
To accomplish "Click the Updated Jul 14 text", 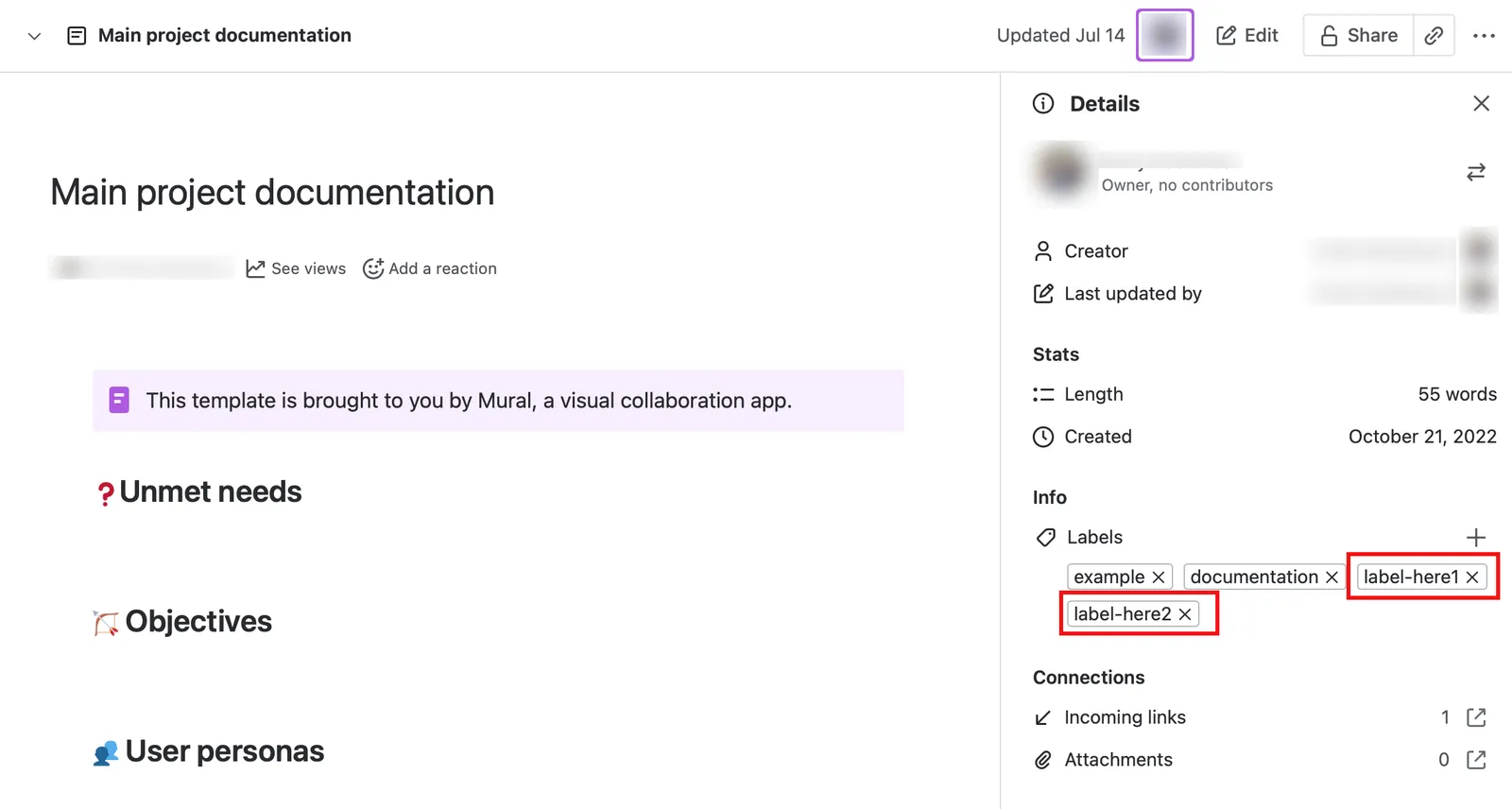I will click(1060, 35).
